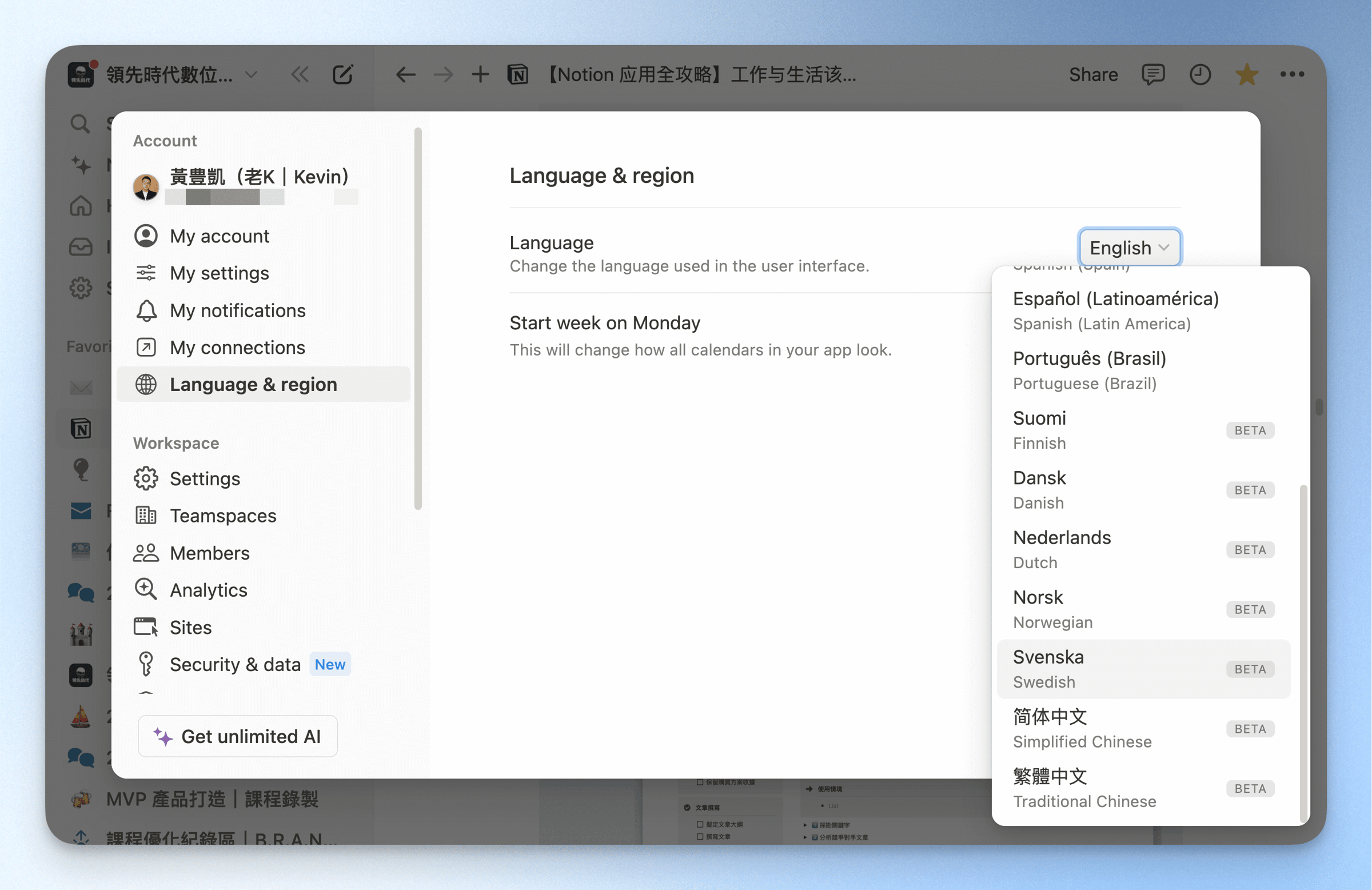This screenshot has width=1372, height=890.
Task: Click blue envelope page icon in sidebar
Action: (81, 510)
